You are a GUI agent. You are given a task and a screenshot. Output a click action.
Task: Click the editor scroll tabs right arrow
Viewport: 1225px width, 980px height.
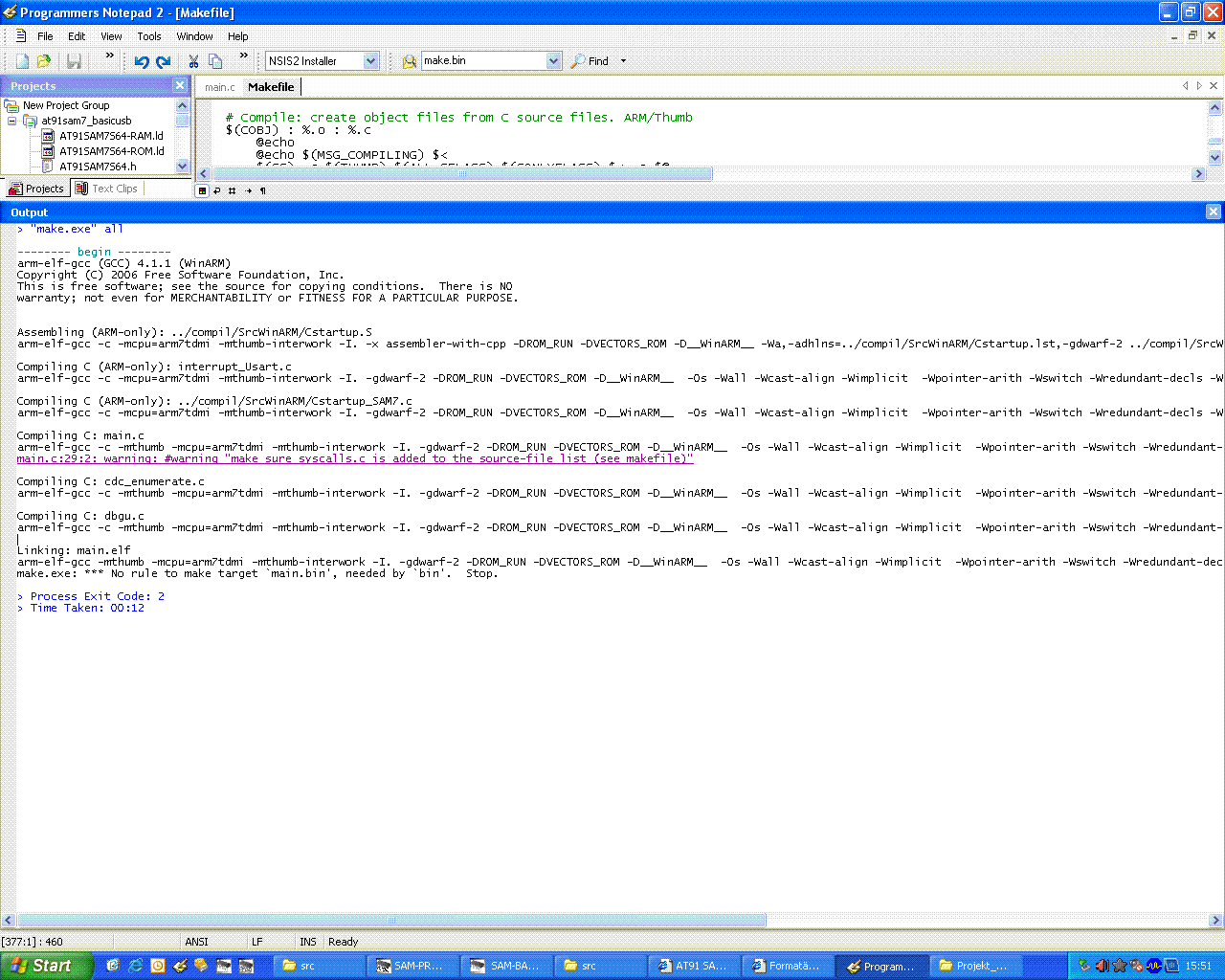point(1199,86)
